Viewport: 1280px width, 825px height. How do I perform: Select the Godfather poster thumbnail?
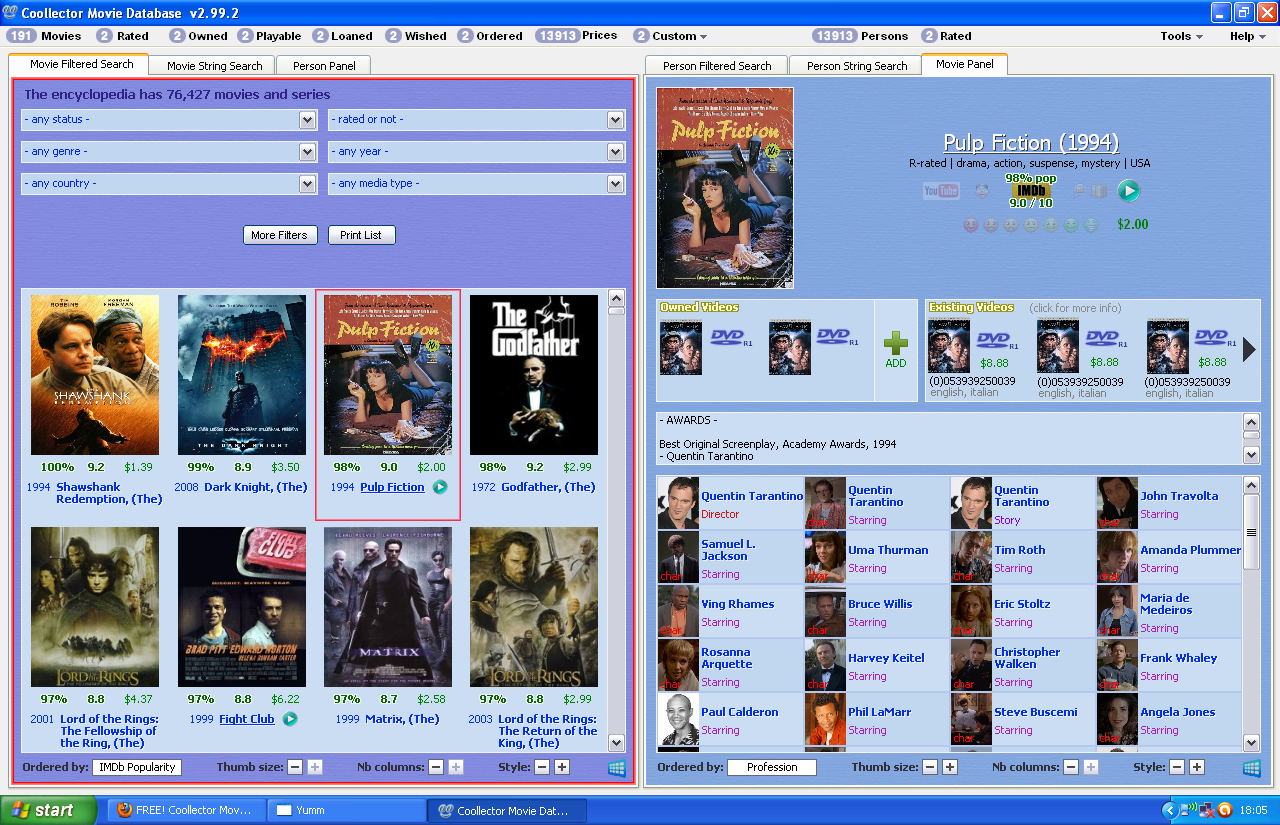click(534, 375)
